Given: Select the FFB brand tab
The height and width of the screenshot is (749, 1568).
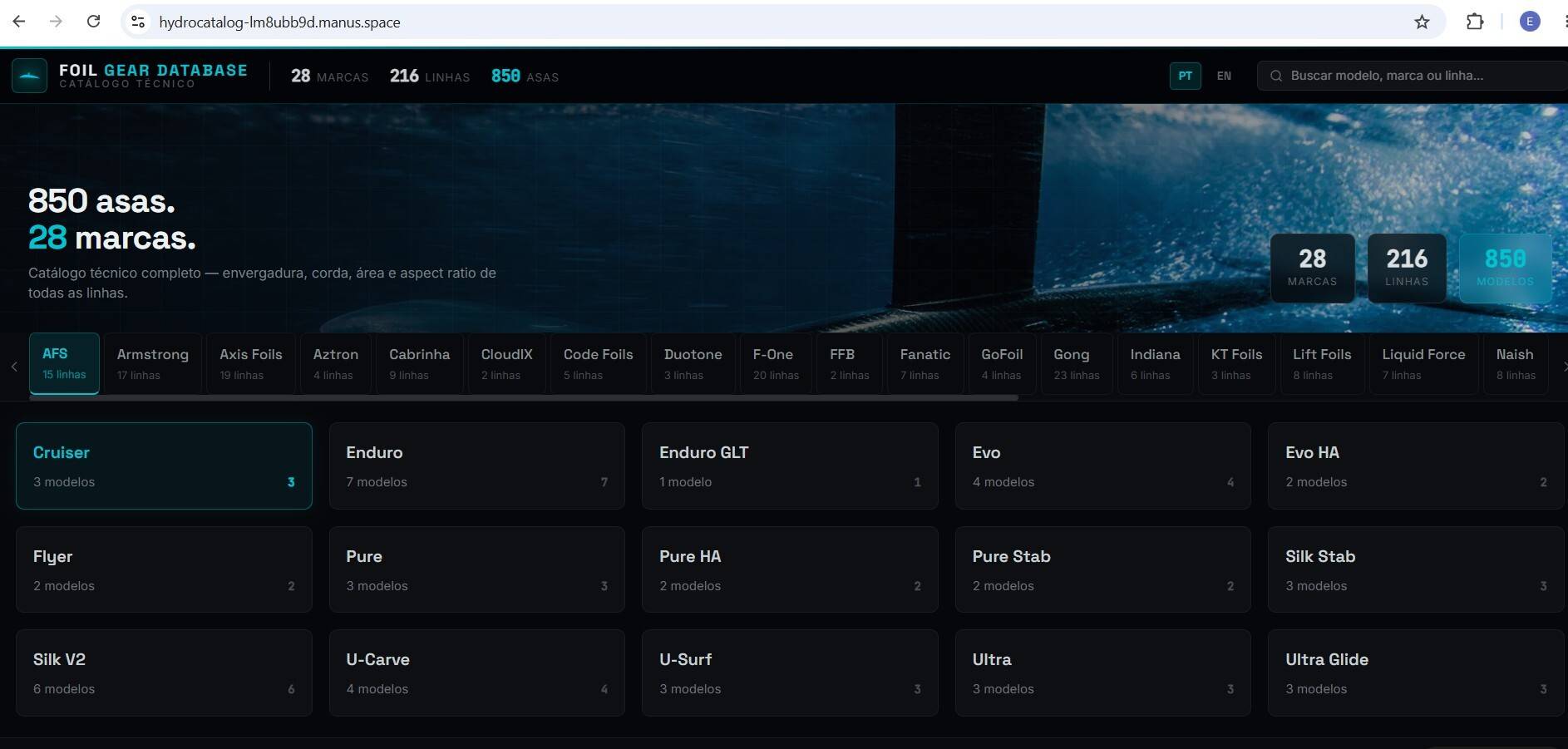Looking at the screenshot, I should coord(850,363).
